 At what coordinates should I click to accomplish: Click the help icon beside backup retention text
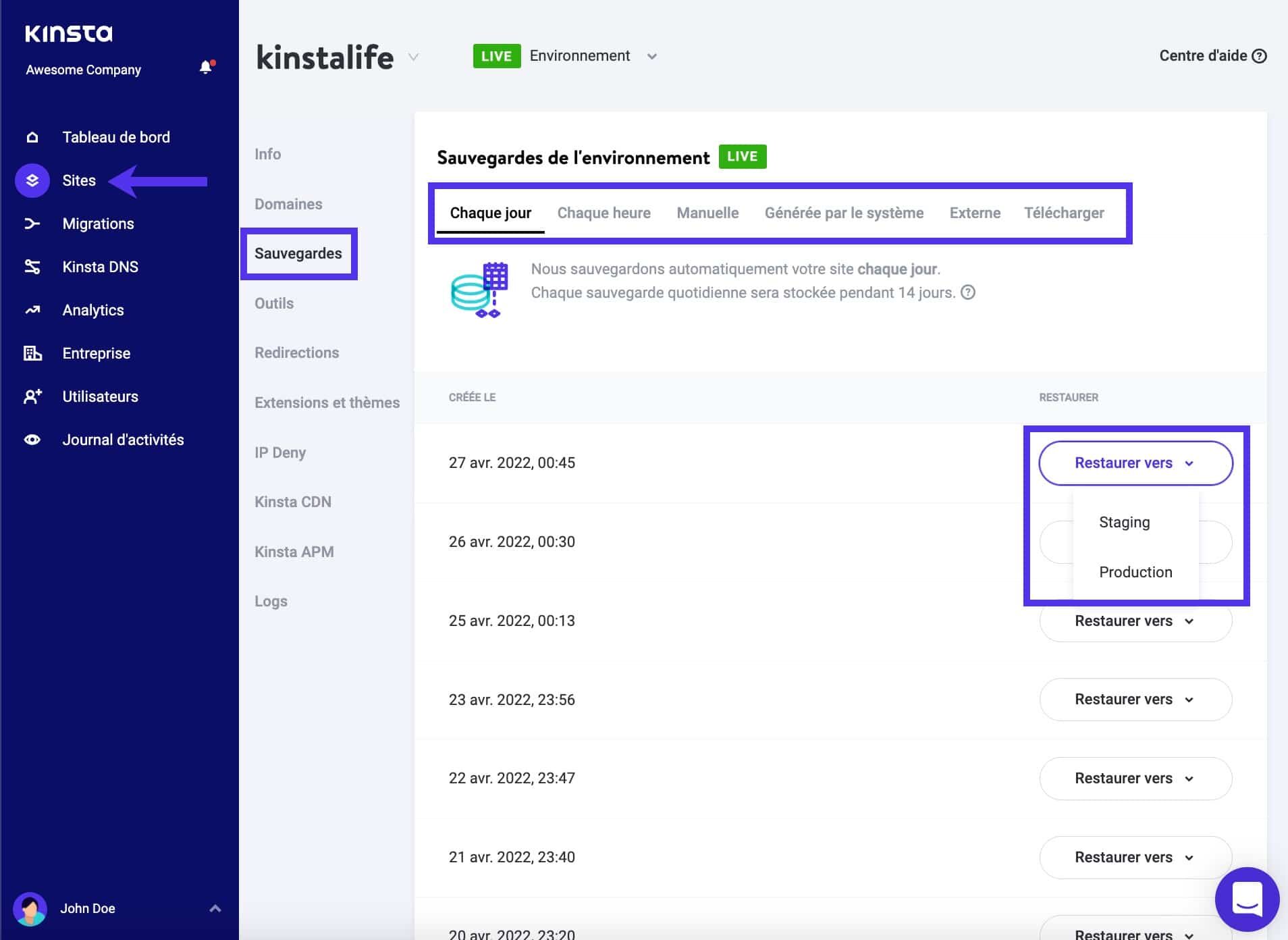pyautogui.click(x=968, y=292)
